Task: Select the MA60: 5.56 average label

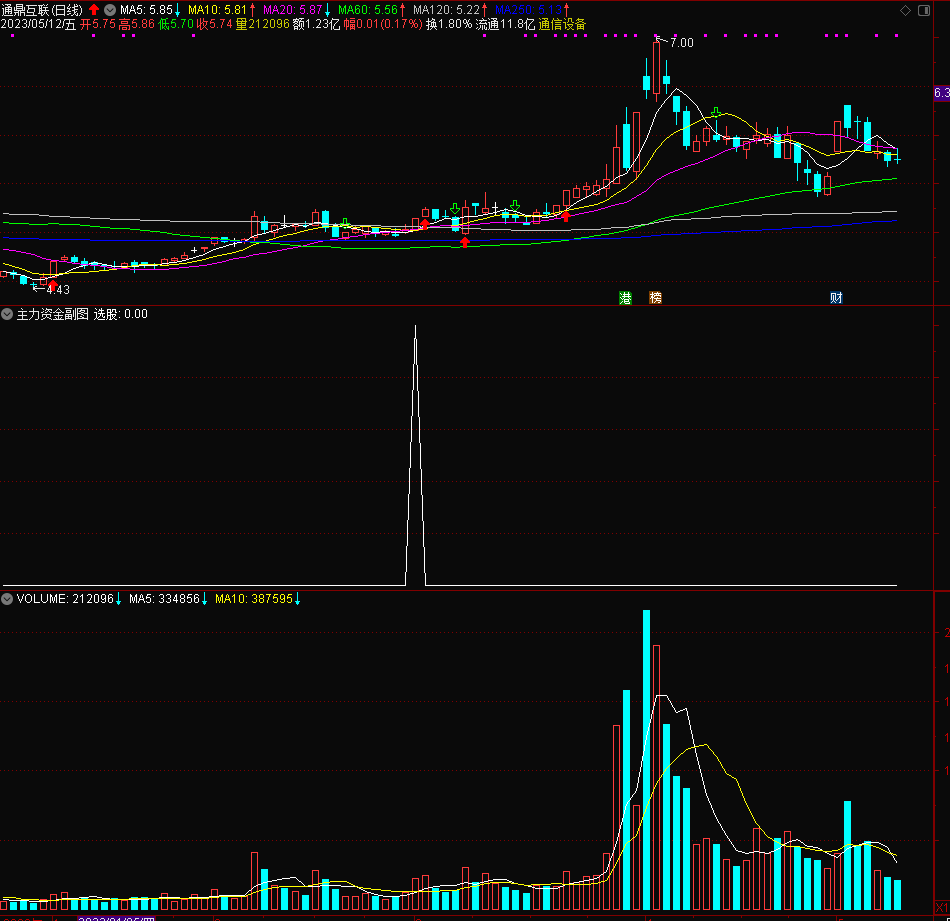Action: [x=368, y=10]
